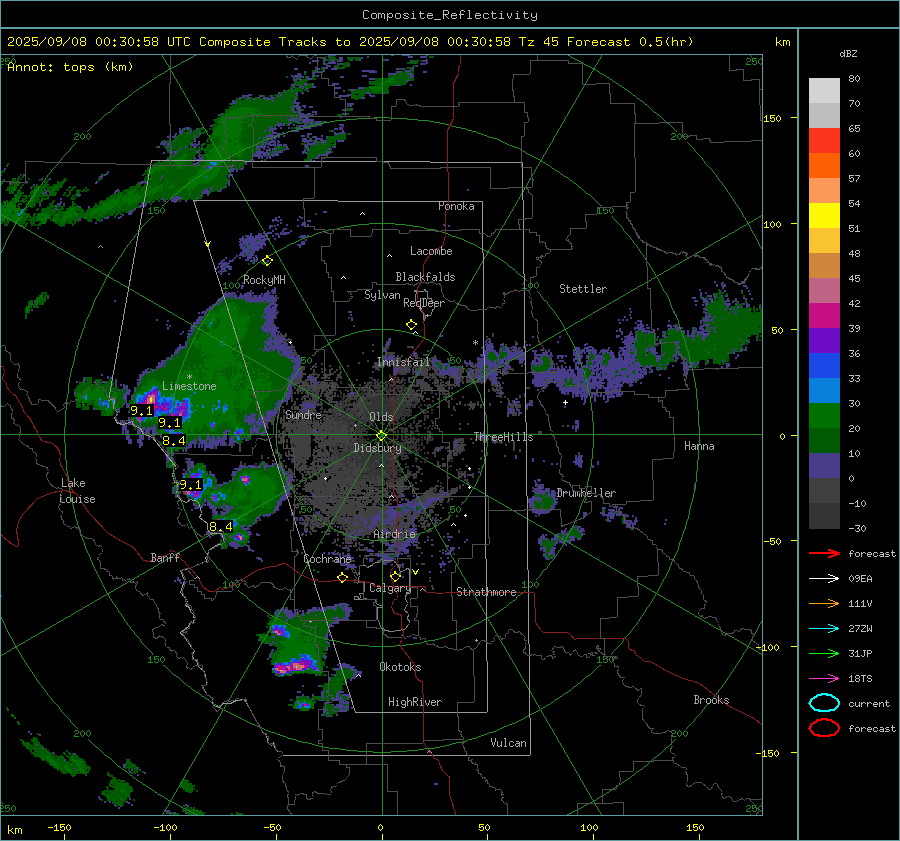Click the ThreeHills label
This screenshot has height=841, width=900.
point(503,437)
